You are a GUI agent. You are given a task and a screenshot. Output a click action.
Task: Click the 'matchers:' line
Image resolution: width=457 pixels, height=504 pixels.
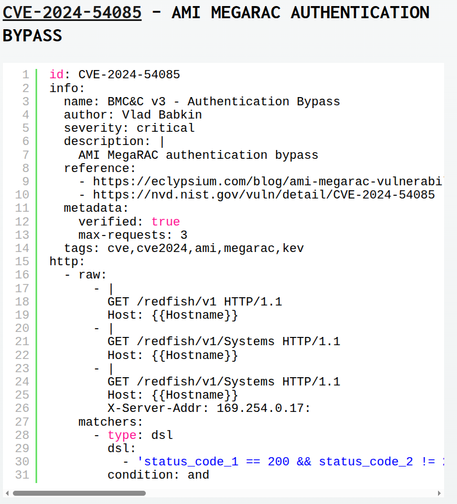click(111, 422)
